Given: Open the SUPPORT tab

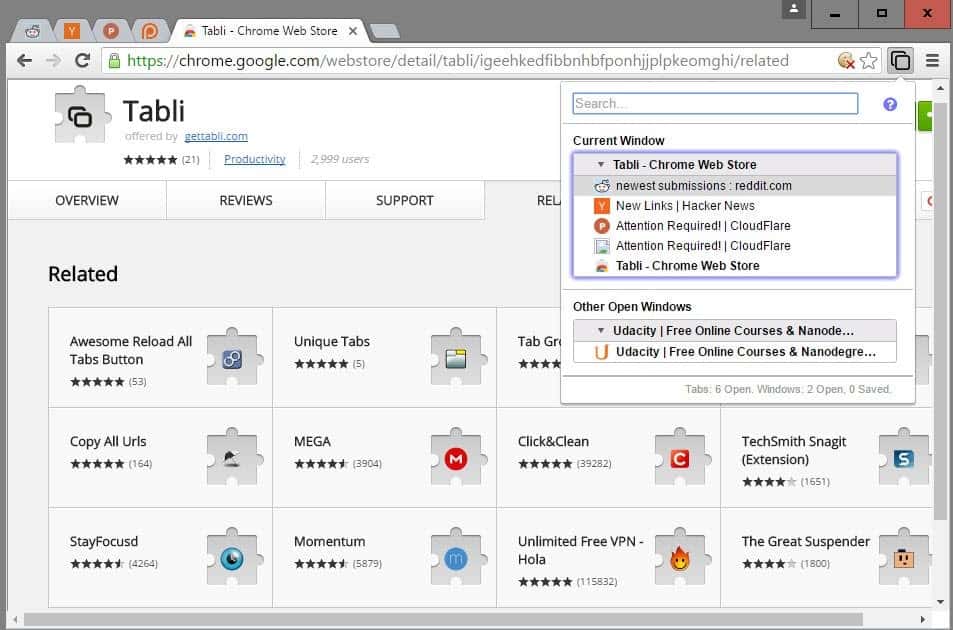Looking at the screenshot, I should pos(404,200).
